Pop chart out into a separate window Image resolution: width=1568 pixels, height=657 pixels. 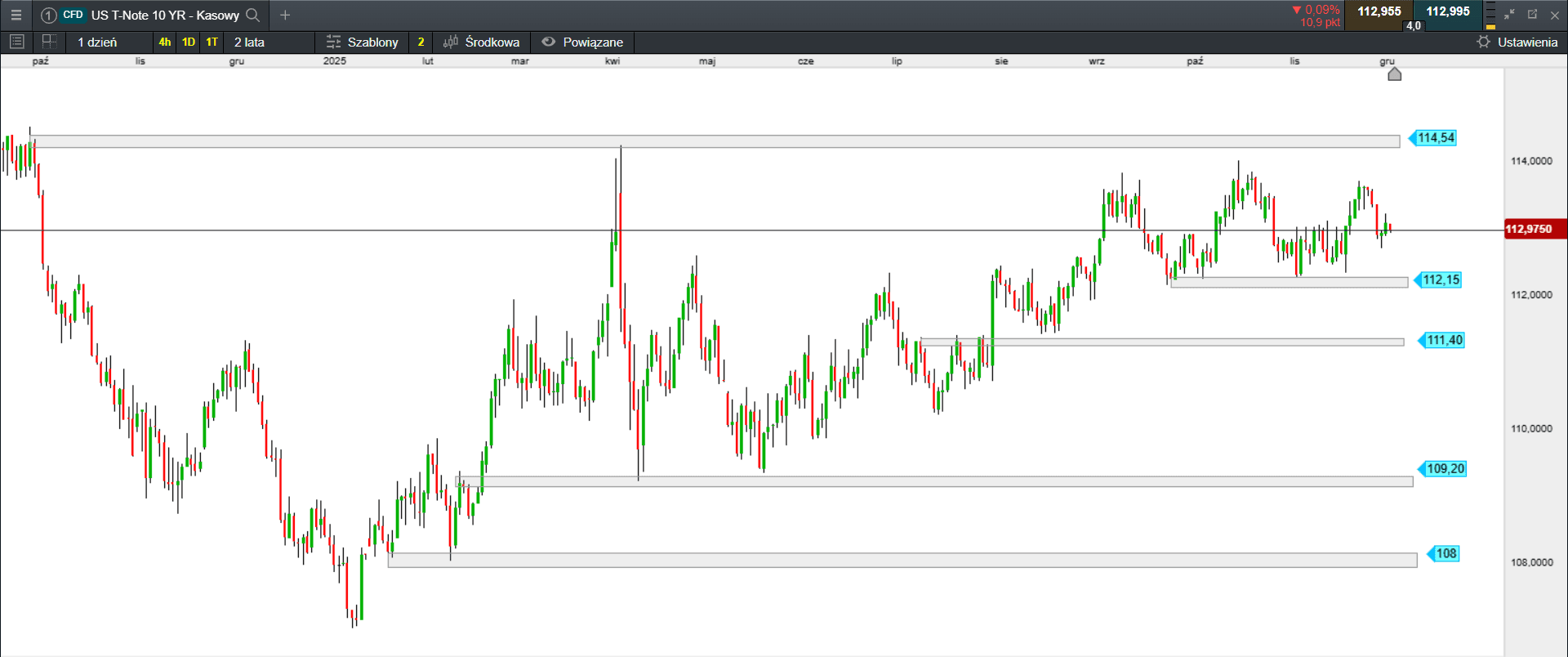pyautogui.click(x=1532, y=15)
